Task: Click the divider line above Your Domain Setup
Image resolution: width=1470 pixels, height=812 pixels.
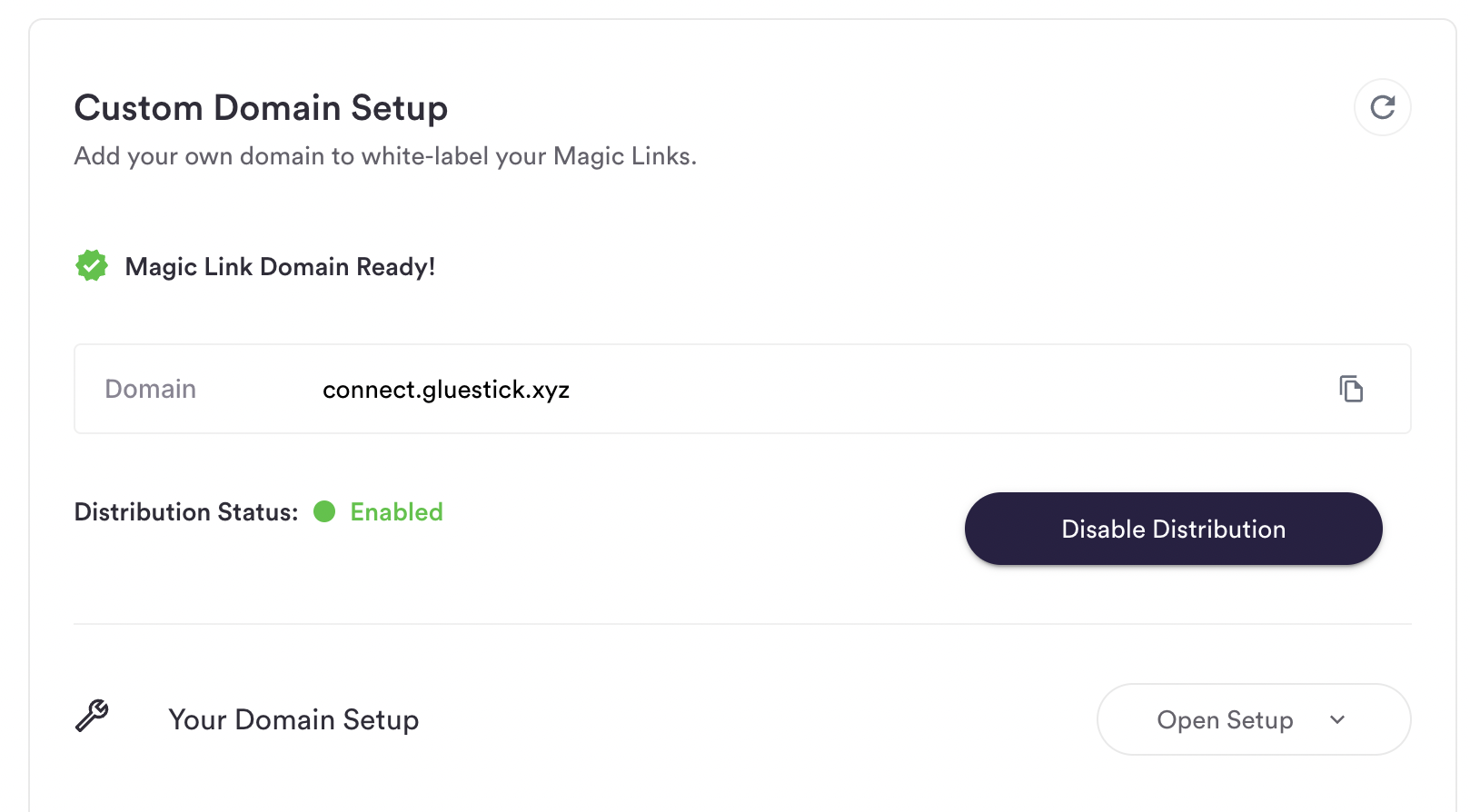Action: 742,624
